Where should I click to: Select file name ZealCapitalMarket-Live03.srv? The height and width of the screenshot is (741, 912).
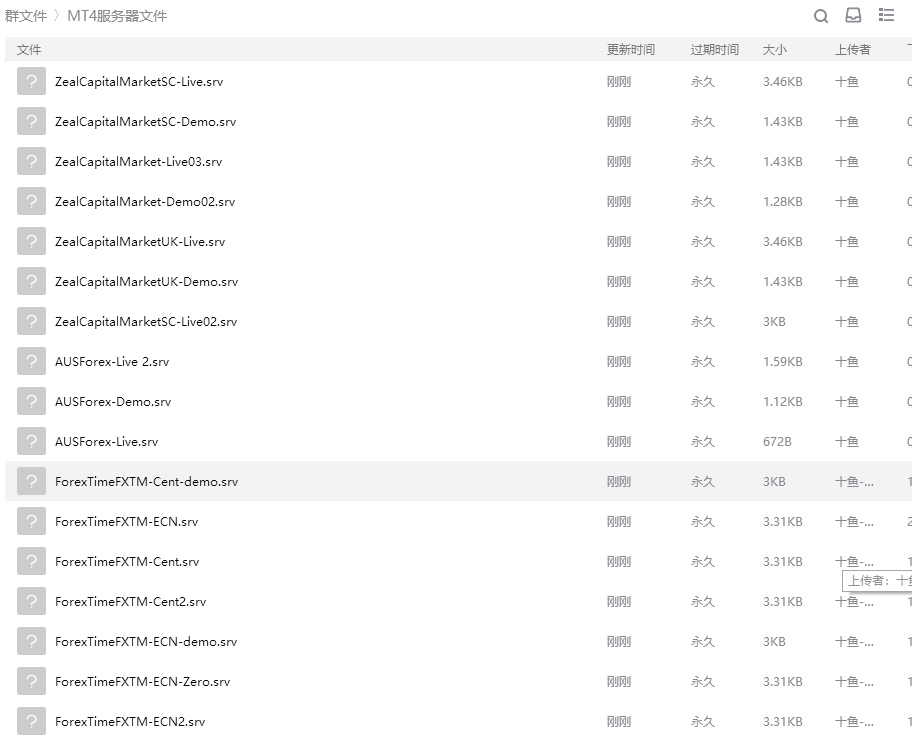point(138,162)
